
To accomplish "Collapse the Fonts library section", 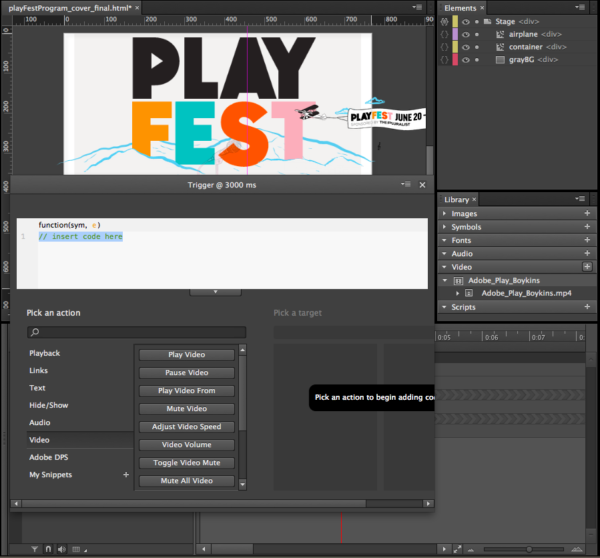I will tap(444, 240).
